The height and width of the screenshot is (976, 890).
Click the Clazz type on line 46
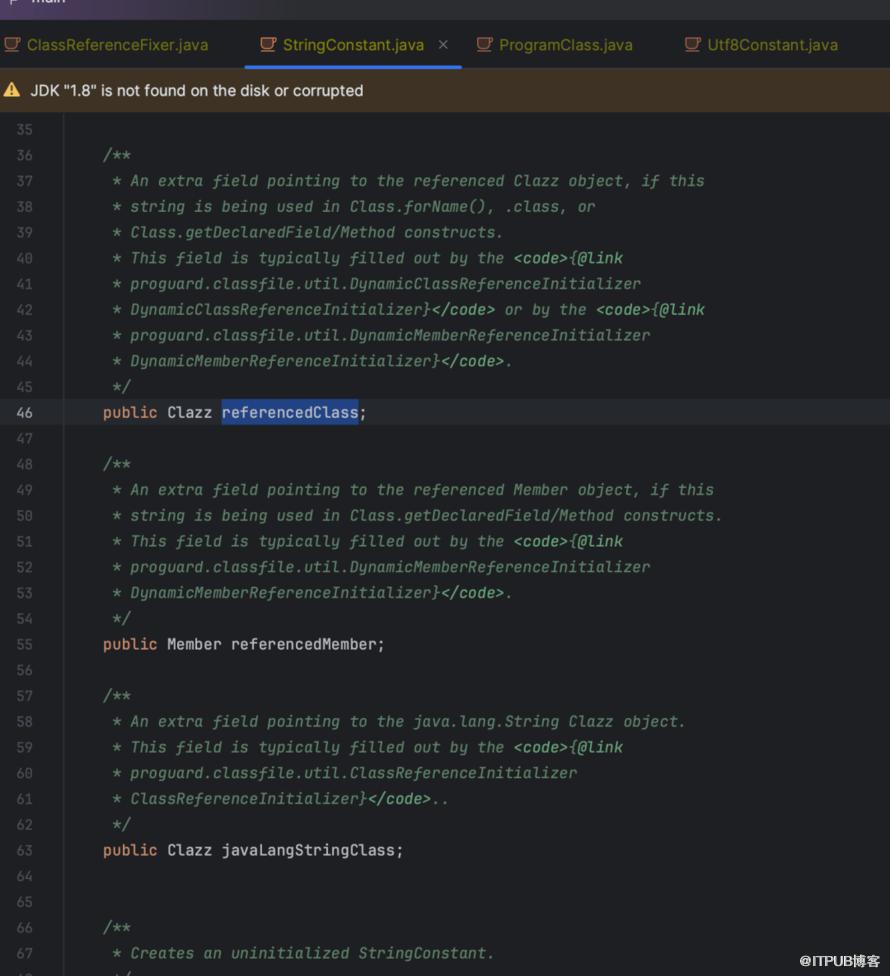click(x=189, y=413)
